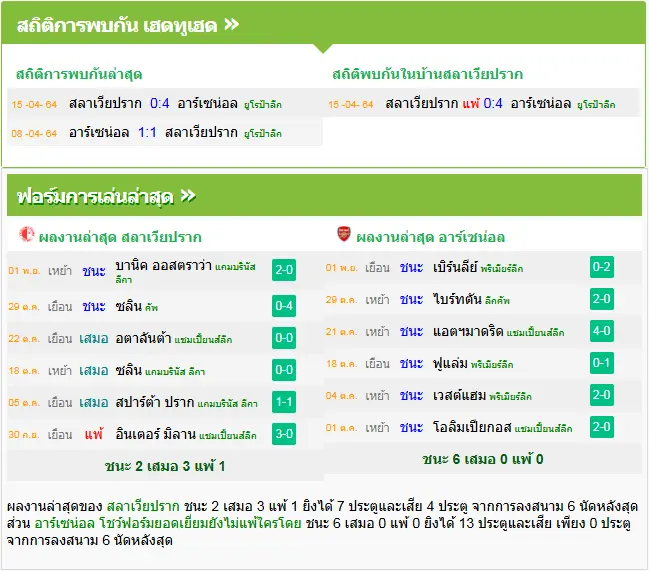Screen dimensions: 649x571
Task: Select the ฟูแล่ม opponent name
Action: pyautogui.click(x=450, y=363)
